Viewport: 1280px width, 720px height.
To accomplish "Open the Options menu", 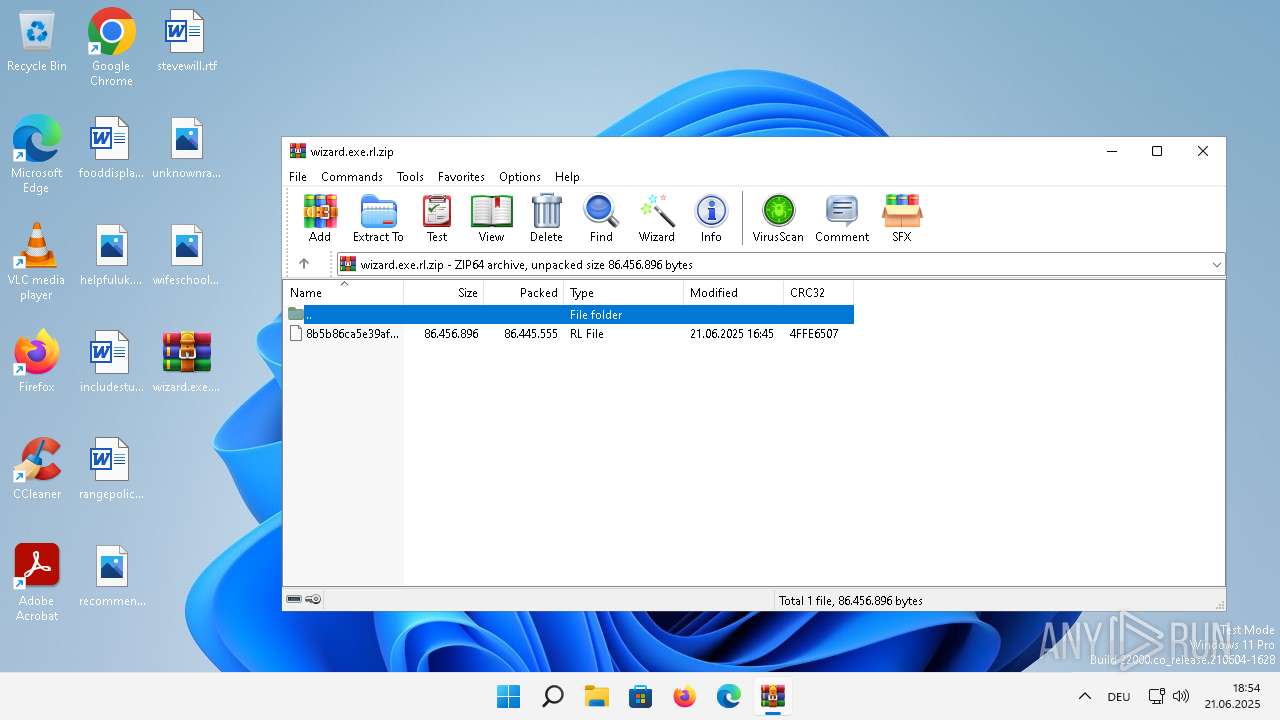I will (x=520, y=176).
